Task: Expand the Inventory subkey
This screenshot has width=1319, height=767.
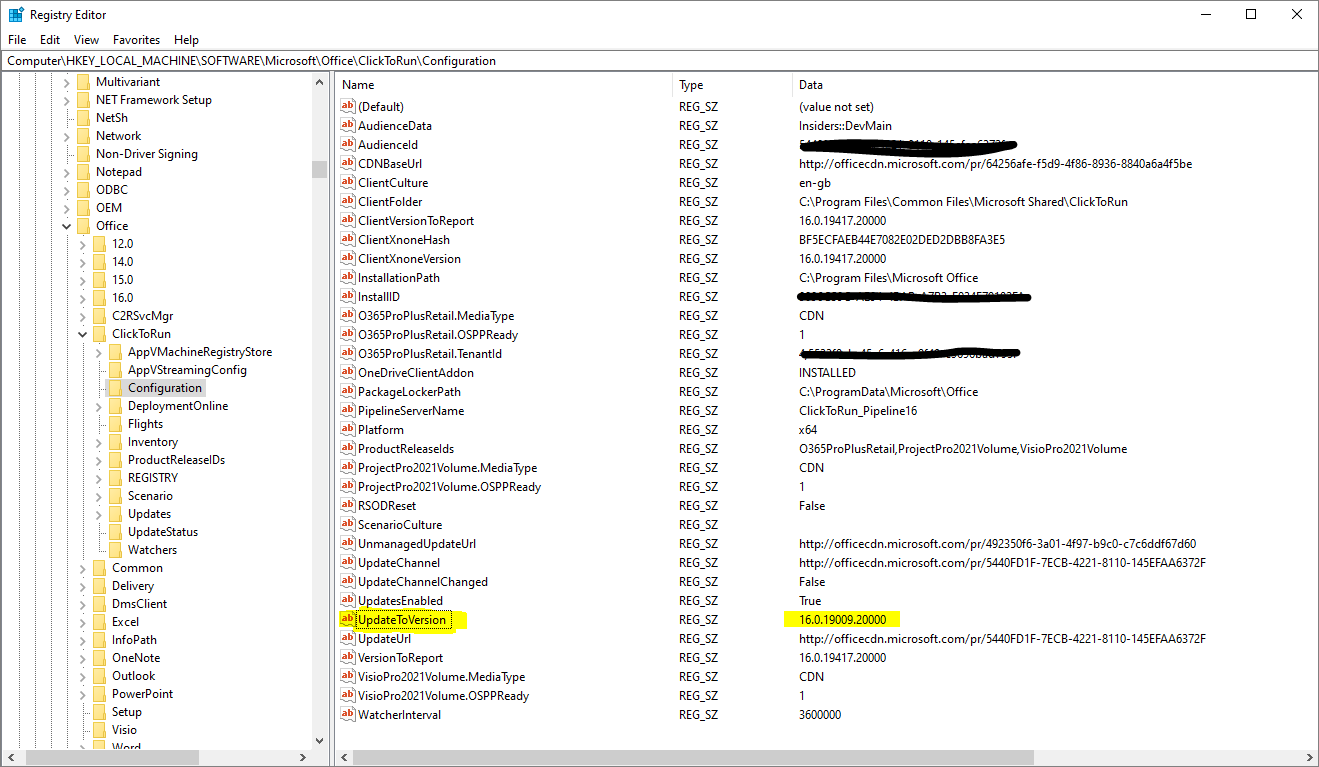Action: coord(99,442)
